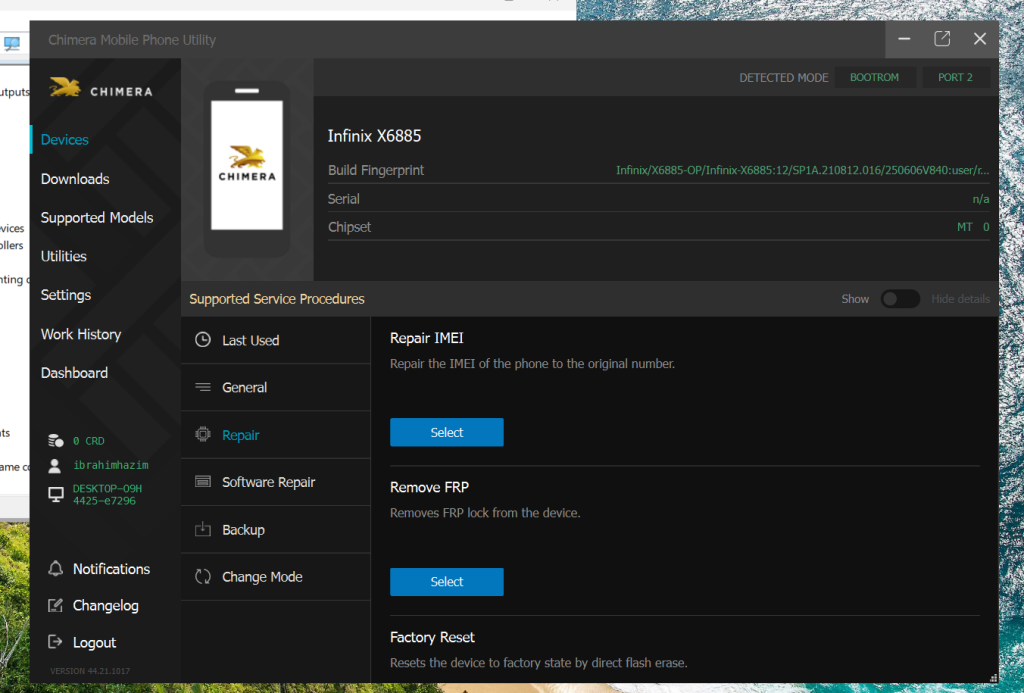The height and width of the screenshot is (693, 1024).
Task: Click the Repair chip icon
Action: 203,434
